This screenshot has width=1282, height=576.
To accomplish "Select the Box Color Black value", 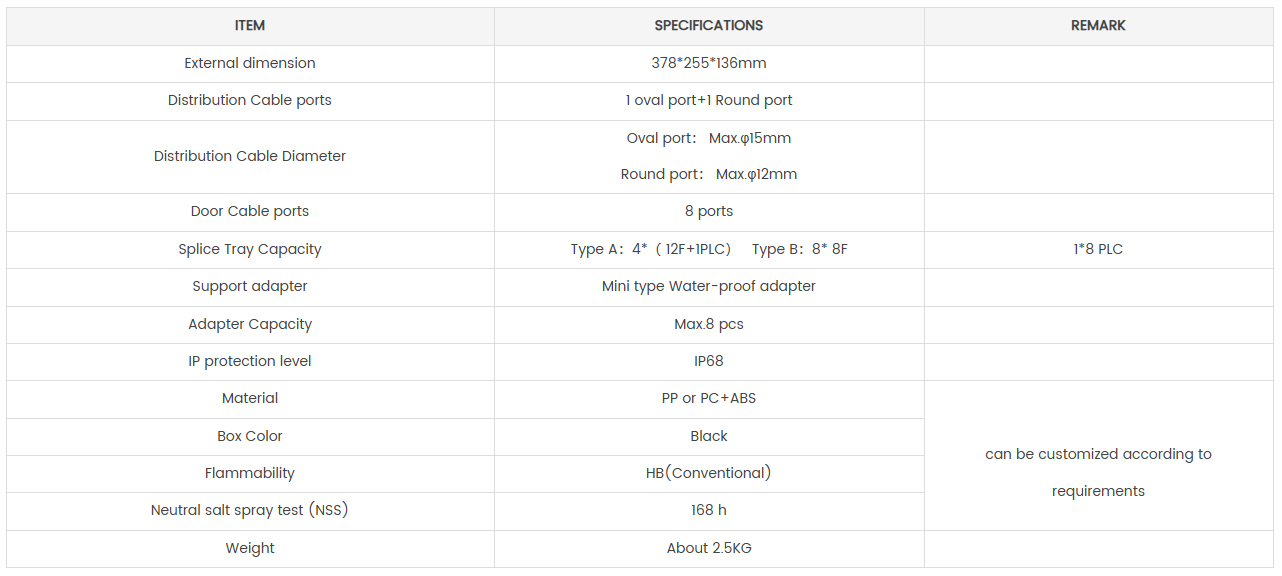I will coord(709,436).
